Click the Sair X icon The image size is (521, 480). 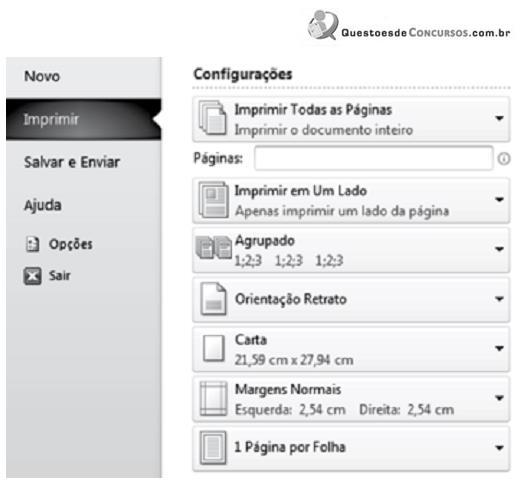32,276
